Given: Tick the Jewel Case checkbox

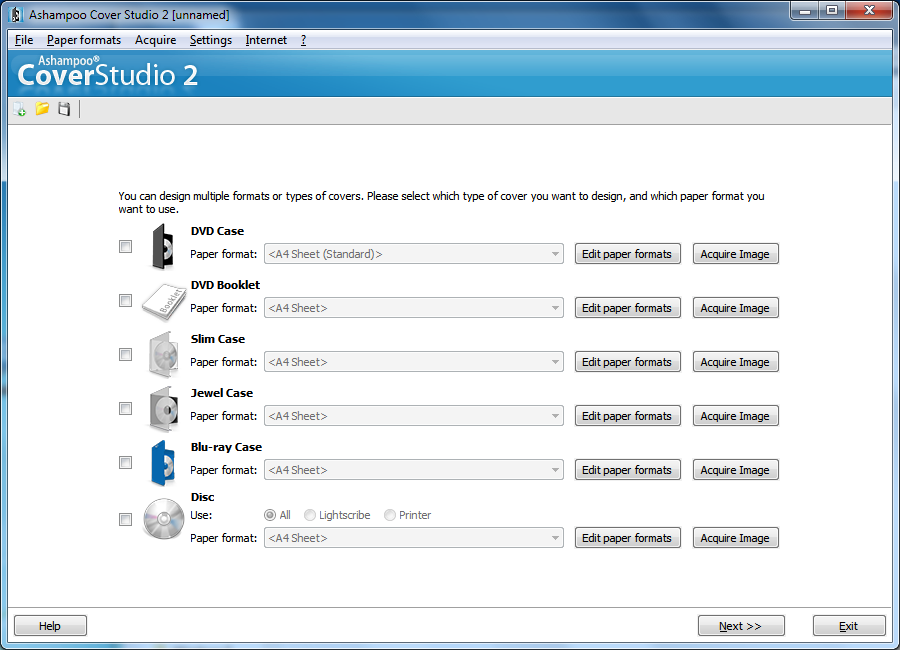Looking at the screenshot, I should (125, 408).
